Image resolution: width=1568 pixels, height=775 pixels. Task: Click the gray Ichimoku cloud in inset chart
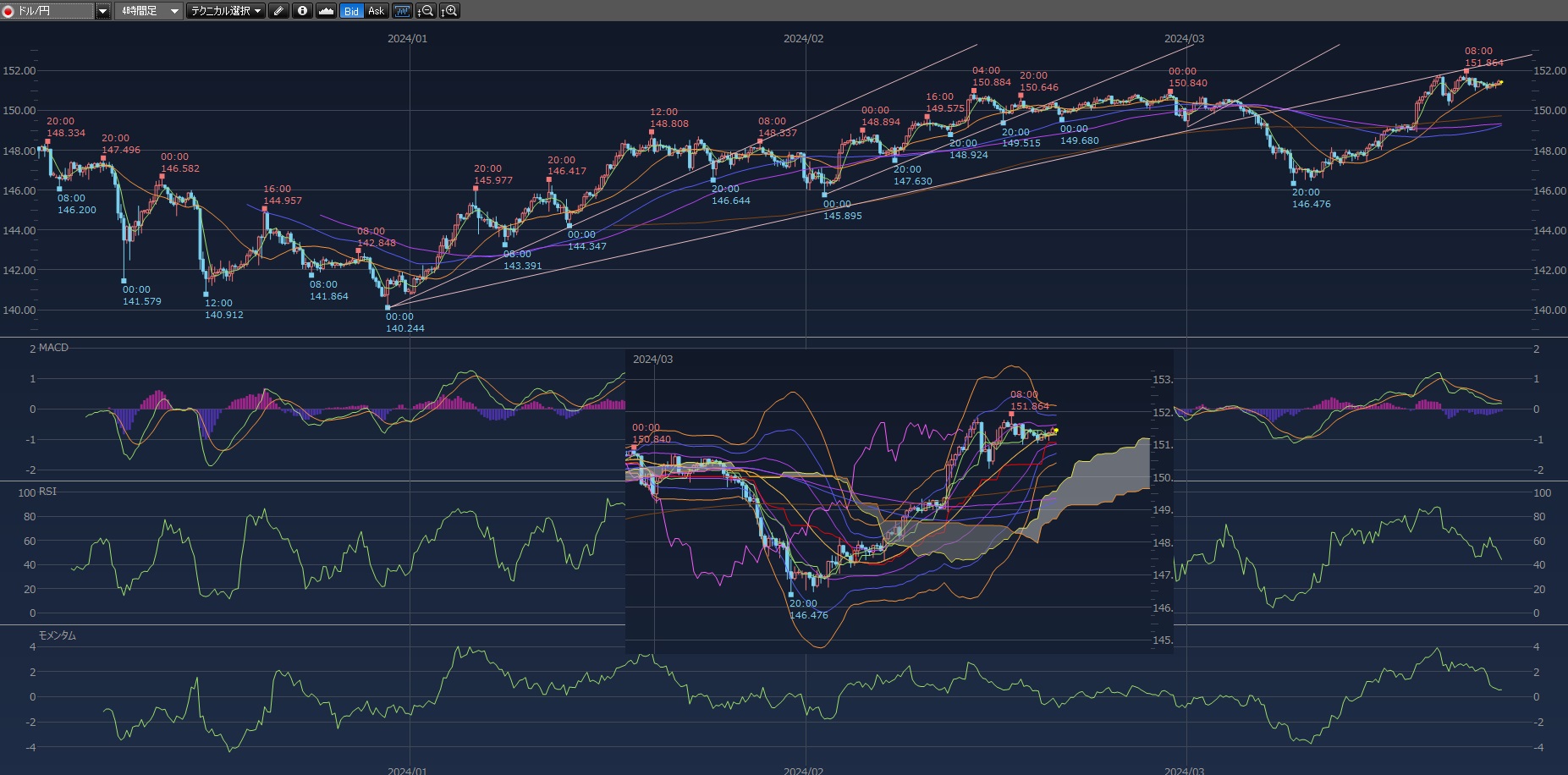(1109, 474)
